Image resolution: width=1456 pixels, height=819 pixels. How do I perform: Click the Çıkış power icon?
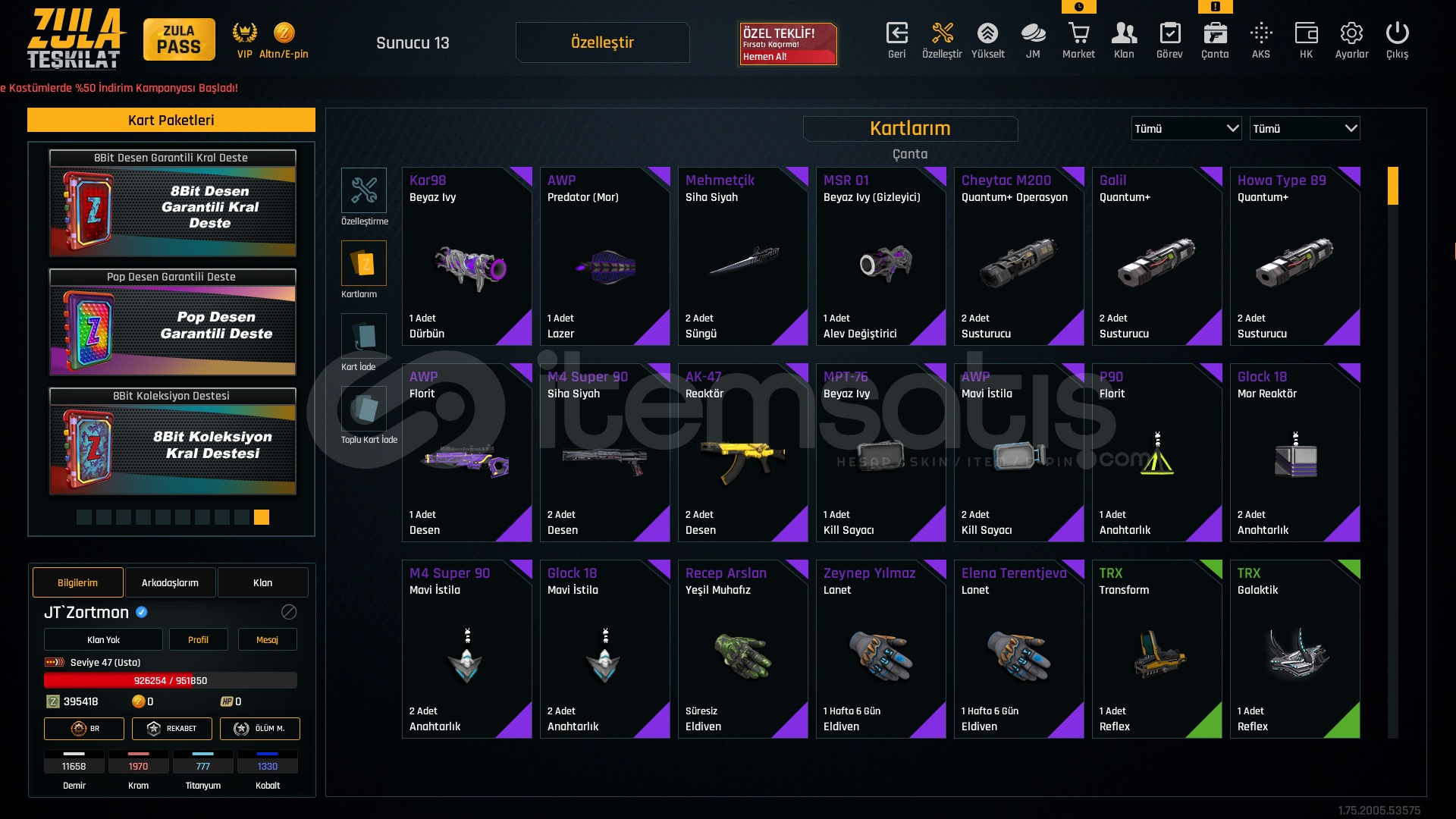[x=1397, y=34]
